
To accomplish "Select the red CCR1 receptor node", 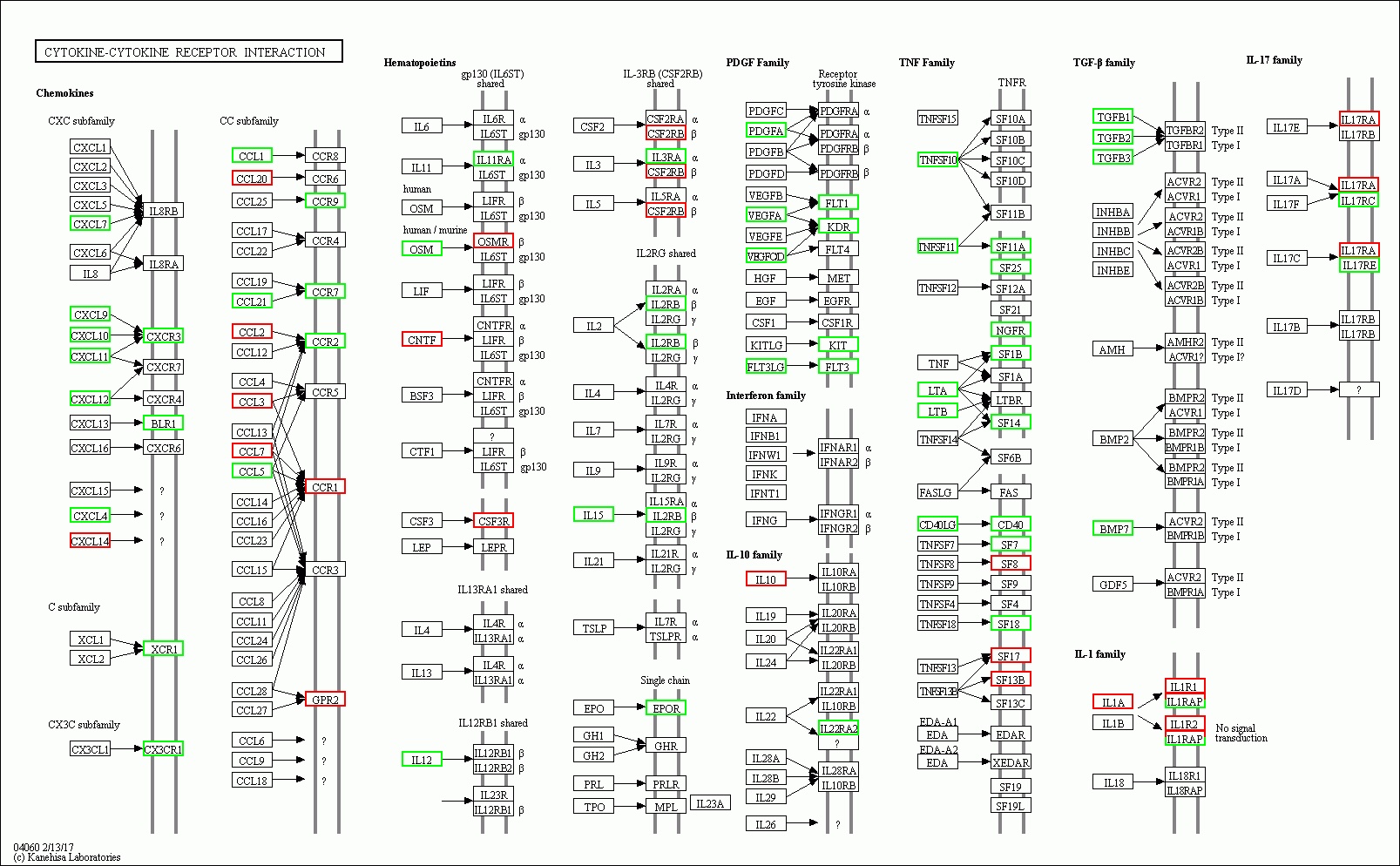I will [x=325, y=487].
